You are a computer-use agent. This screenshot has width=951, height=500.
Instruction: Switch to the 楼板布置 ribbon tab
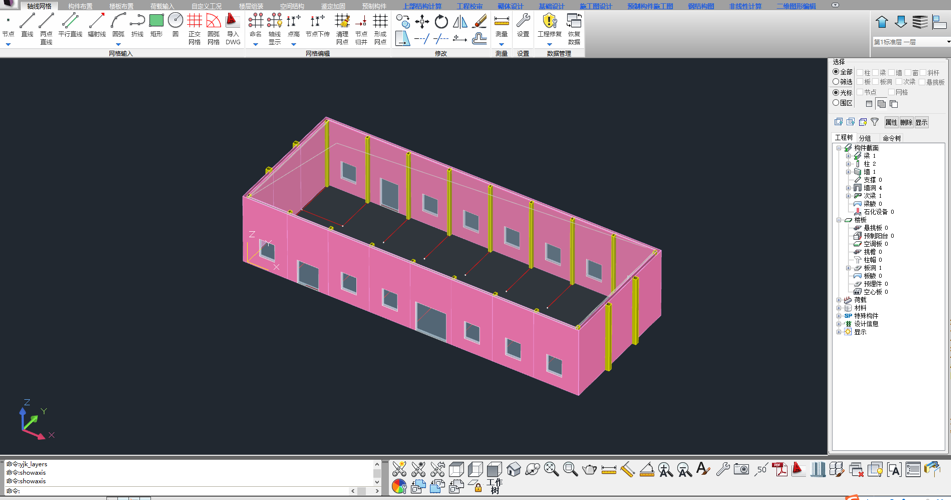point(121,6)
